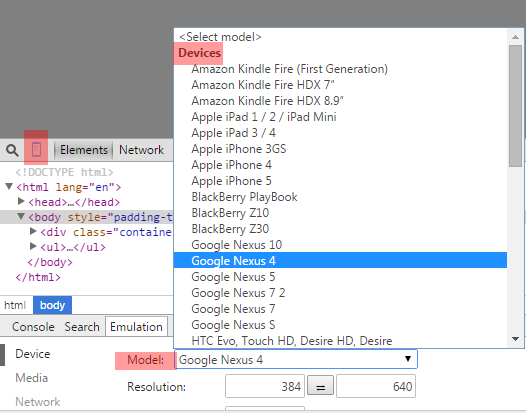Choose Google Nexus 7 2
Screen dimensions: 526x413
(x=340, y=293)
